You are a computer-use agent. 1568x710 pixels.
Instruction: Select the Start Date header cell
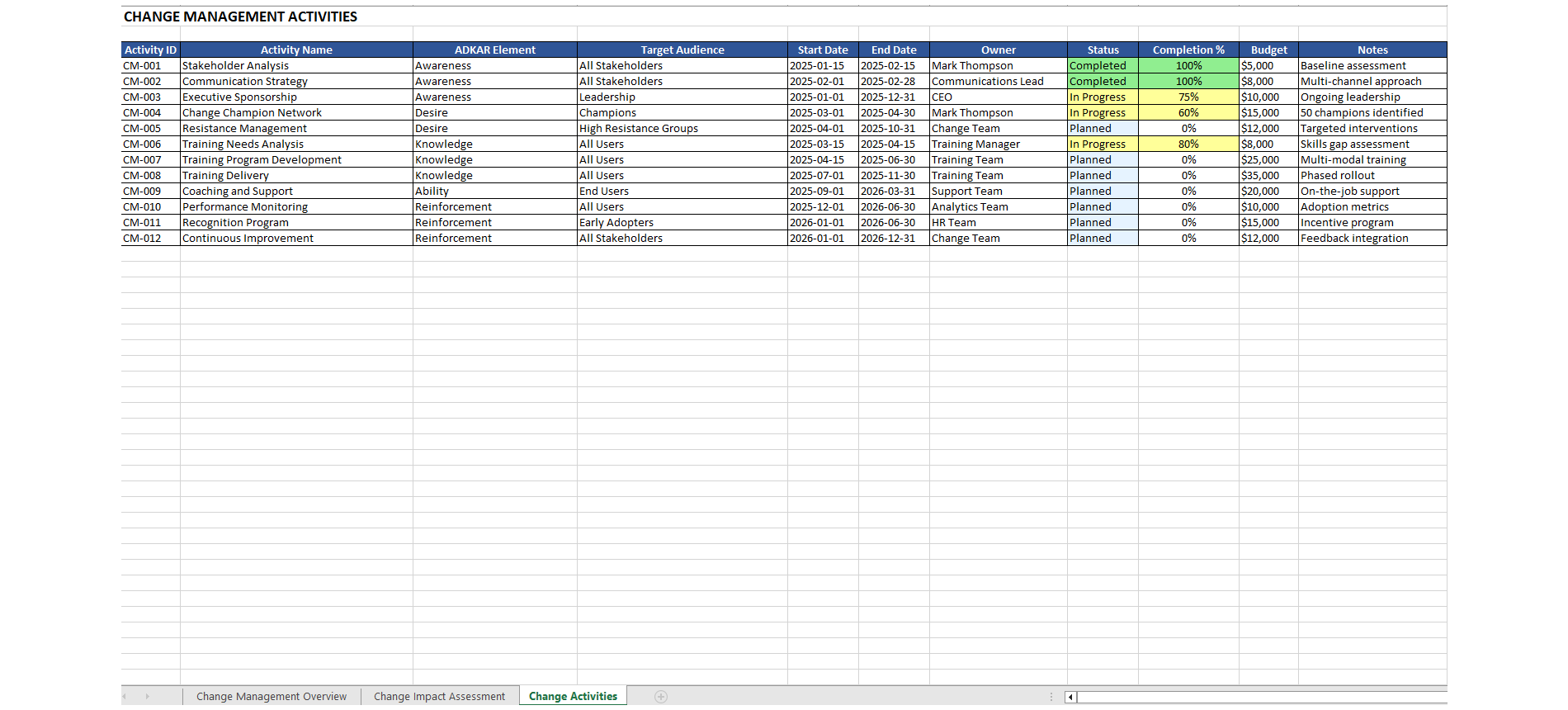click(x=823, y=50)
